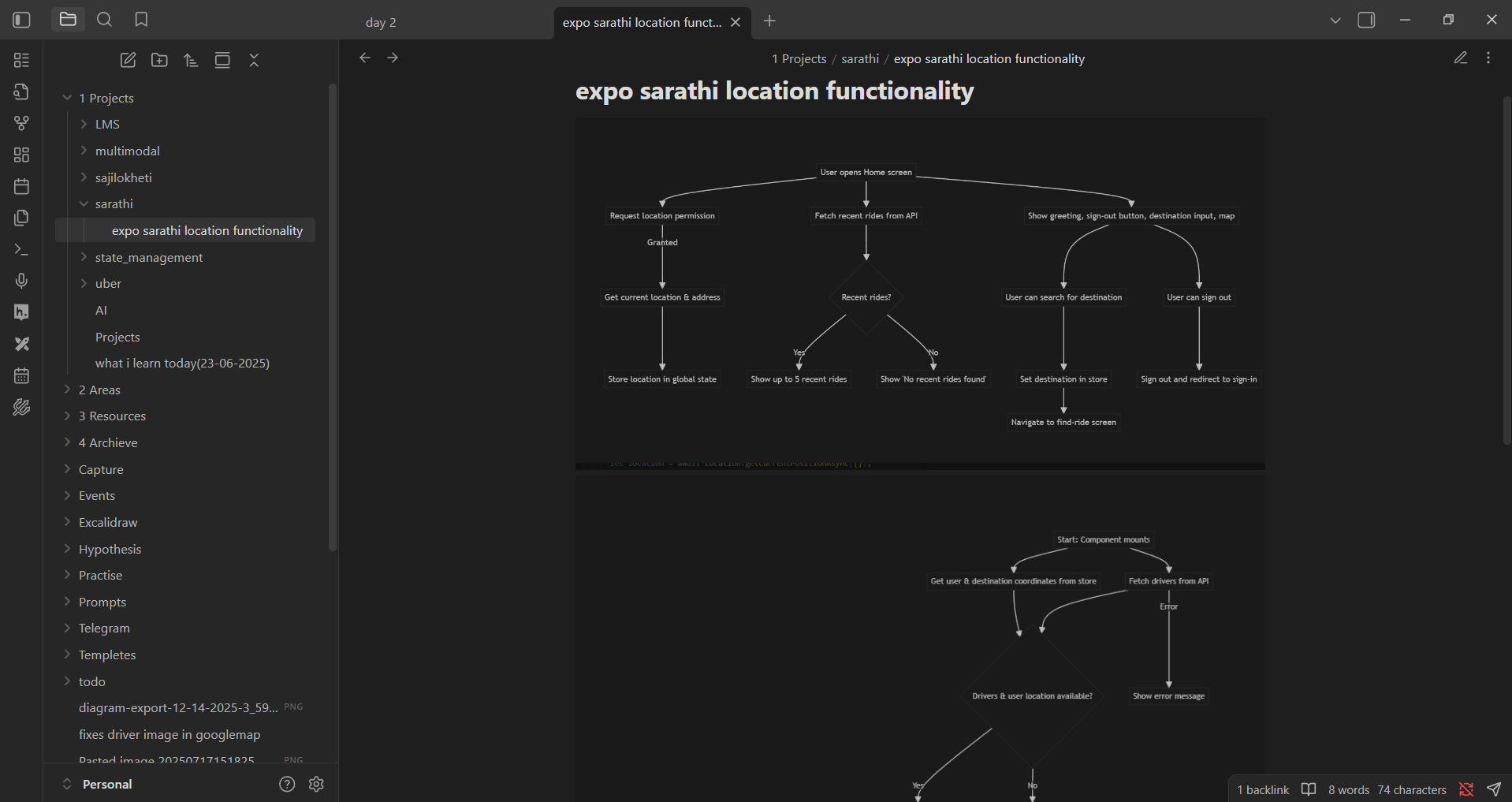The width and height of the screenshot is (1512, 802).
Task: Toggle the left sidebar panel
Action: pos(21,20)
